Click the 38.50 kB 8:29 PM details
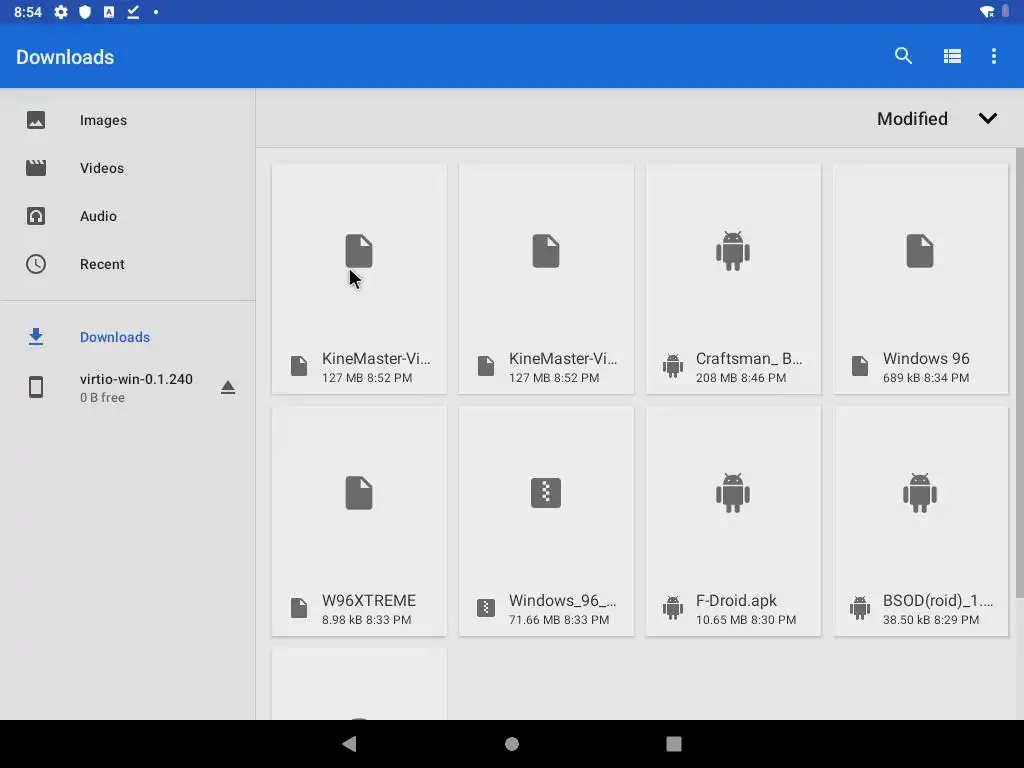The image size is (1024, 768). pyautogui.click(x=931, y=620)
